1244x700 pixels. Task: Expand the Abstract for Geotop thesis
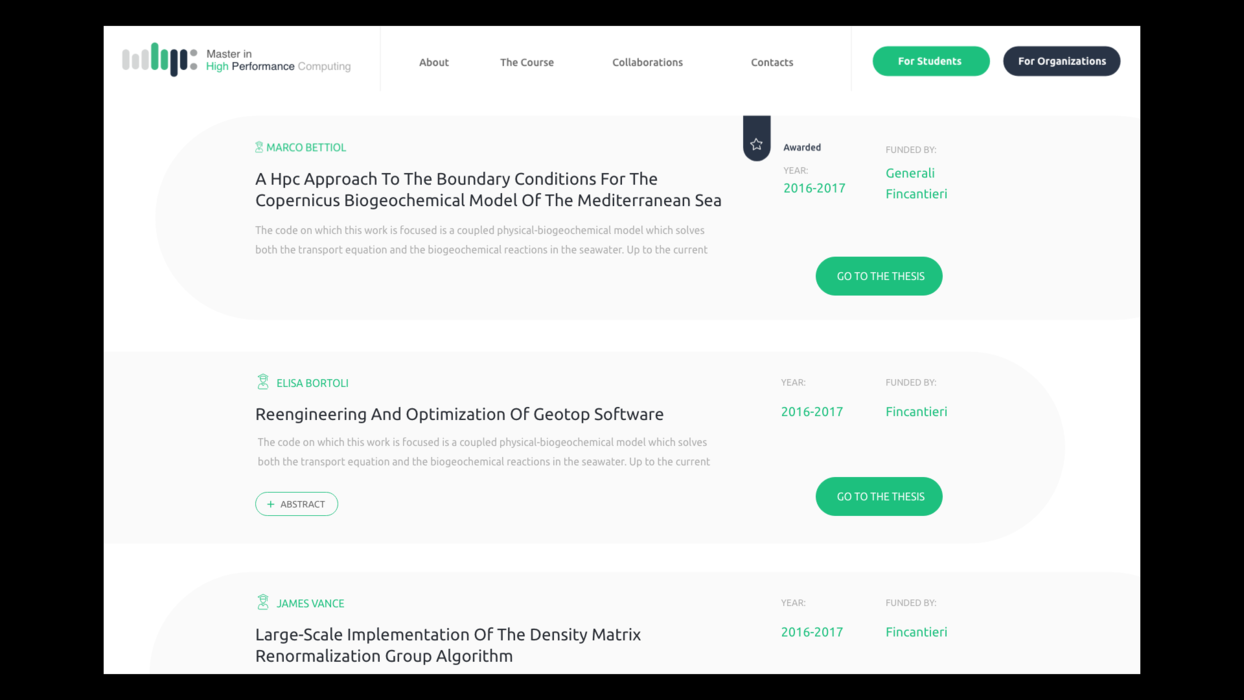[x=296, y=504]
